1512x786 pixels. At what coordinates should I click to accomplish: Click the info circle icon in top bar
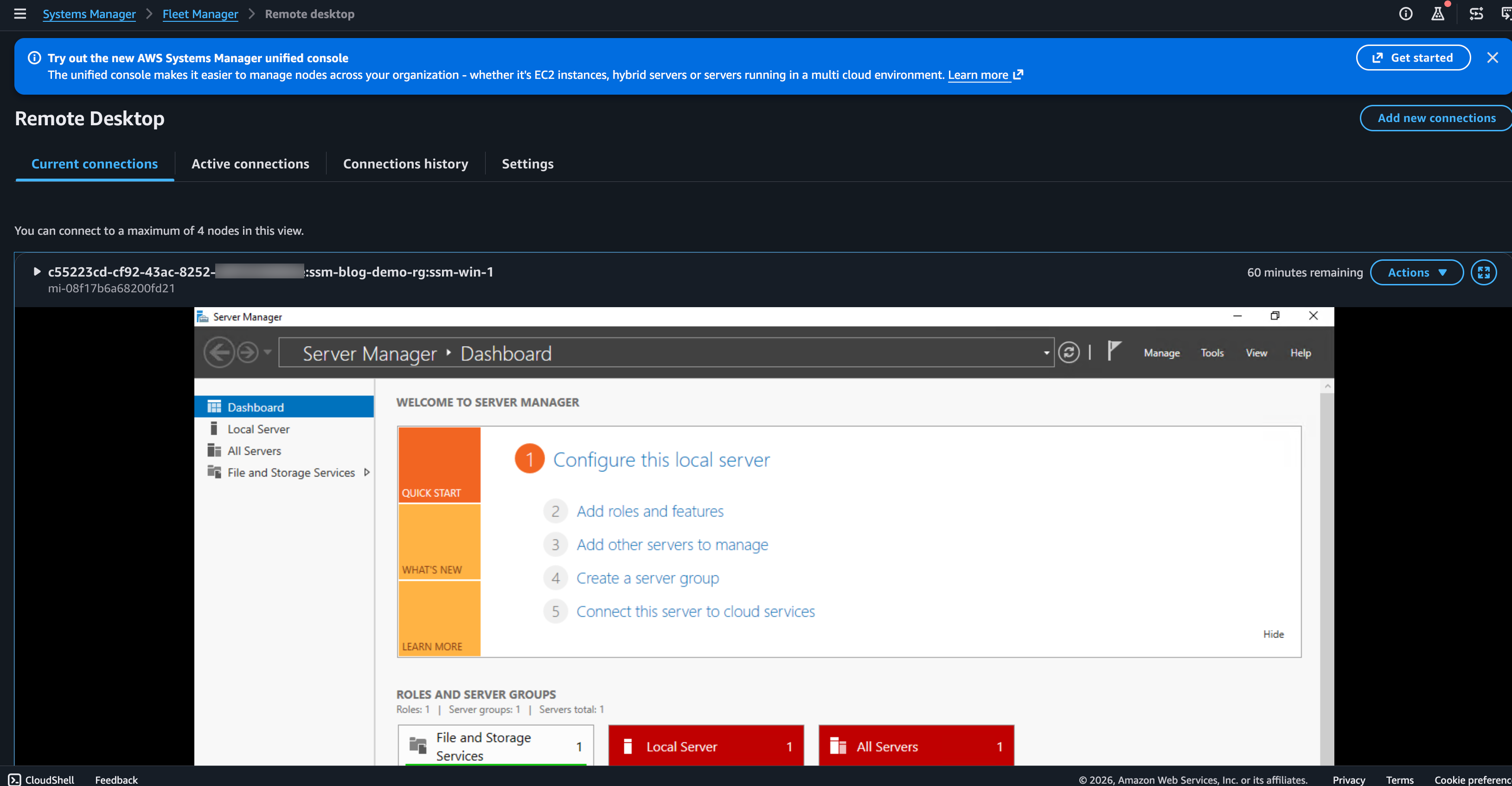[x=1406, y=13]
